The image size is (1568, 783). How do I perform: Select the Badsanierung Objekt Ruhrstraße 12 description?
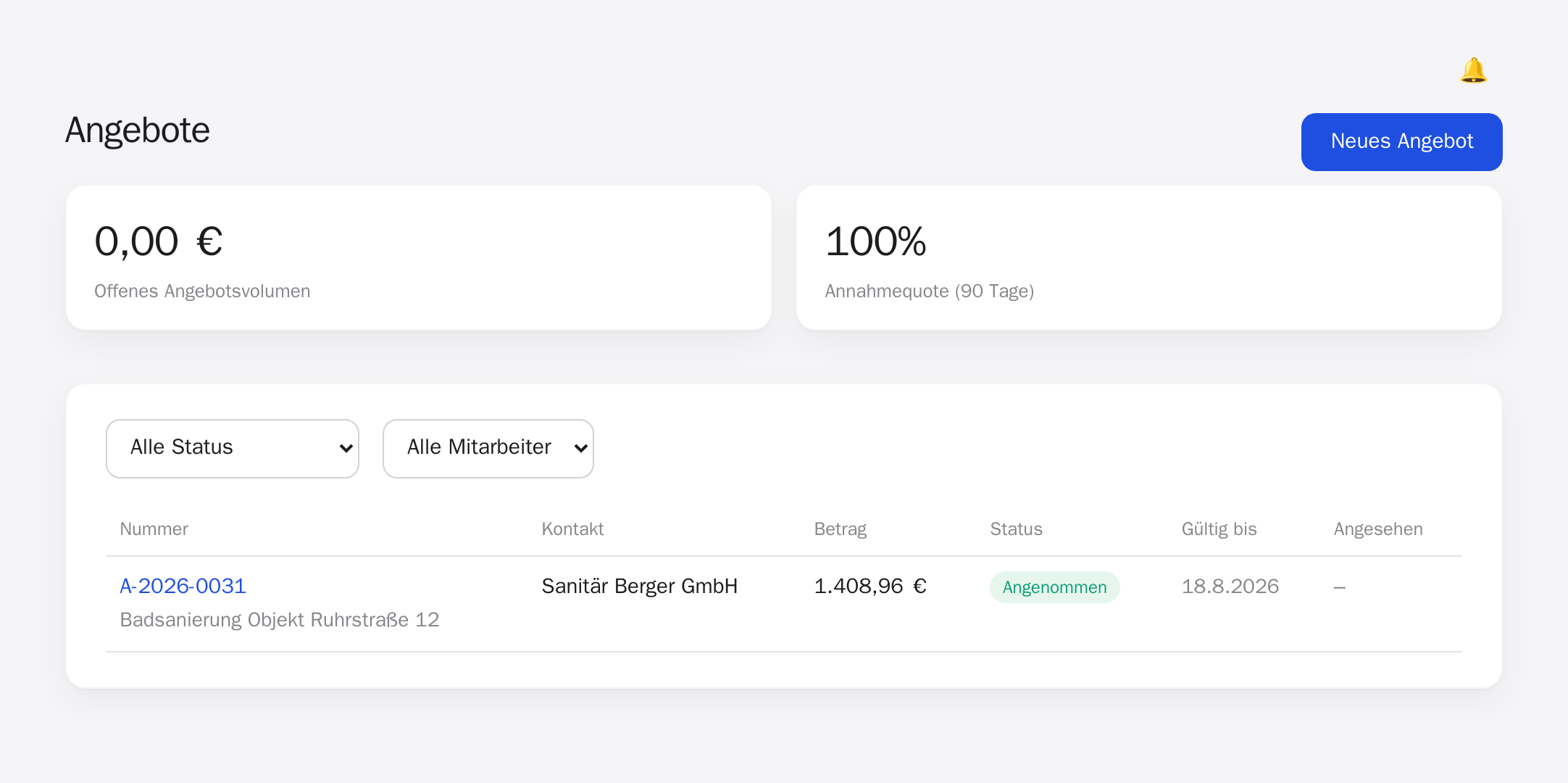coord(280,620)
